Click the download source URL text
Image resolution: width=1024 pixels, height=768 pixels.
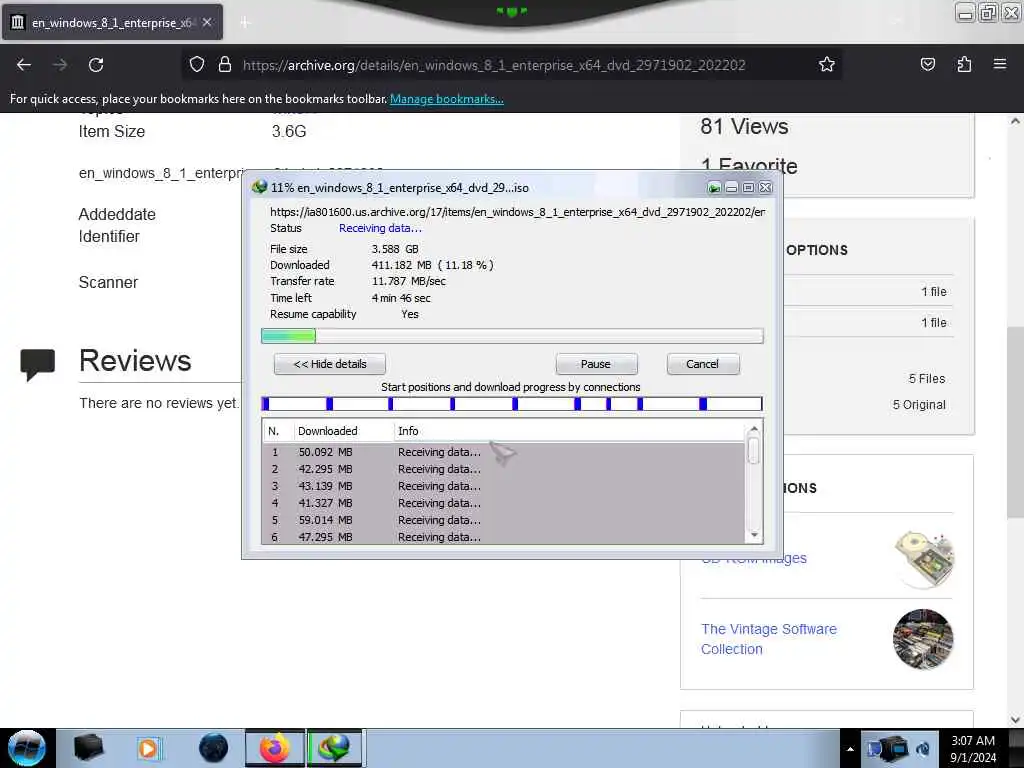(x=517, y=212)
